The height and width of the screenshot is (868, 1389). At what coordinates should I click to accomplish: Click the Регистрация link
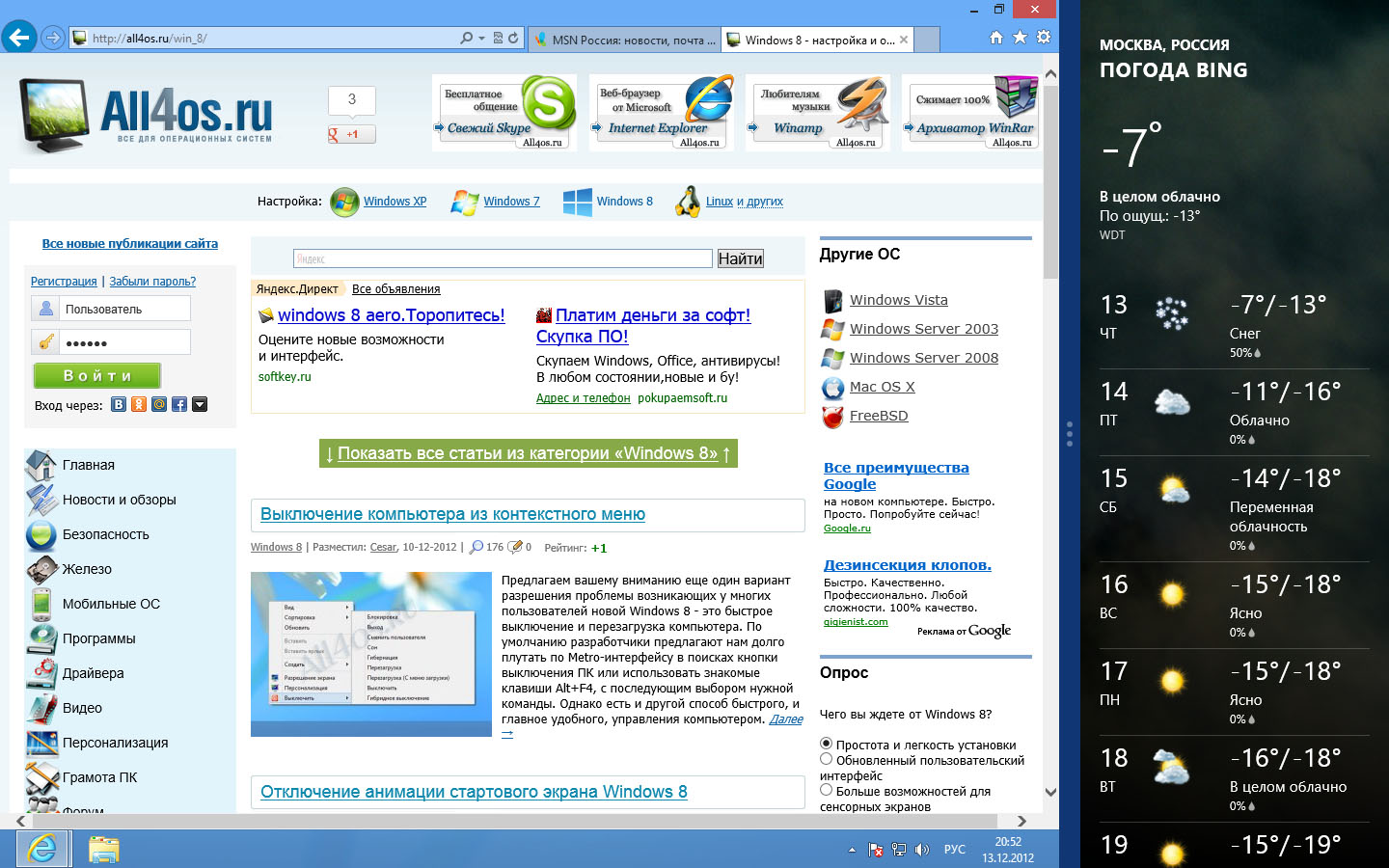click(x=64, y=282)
